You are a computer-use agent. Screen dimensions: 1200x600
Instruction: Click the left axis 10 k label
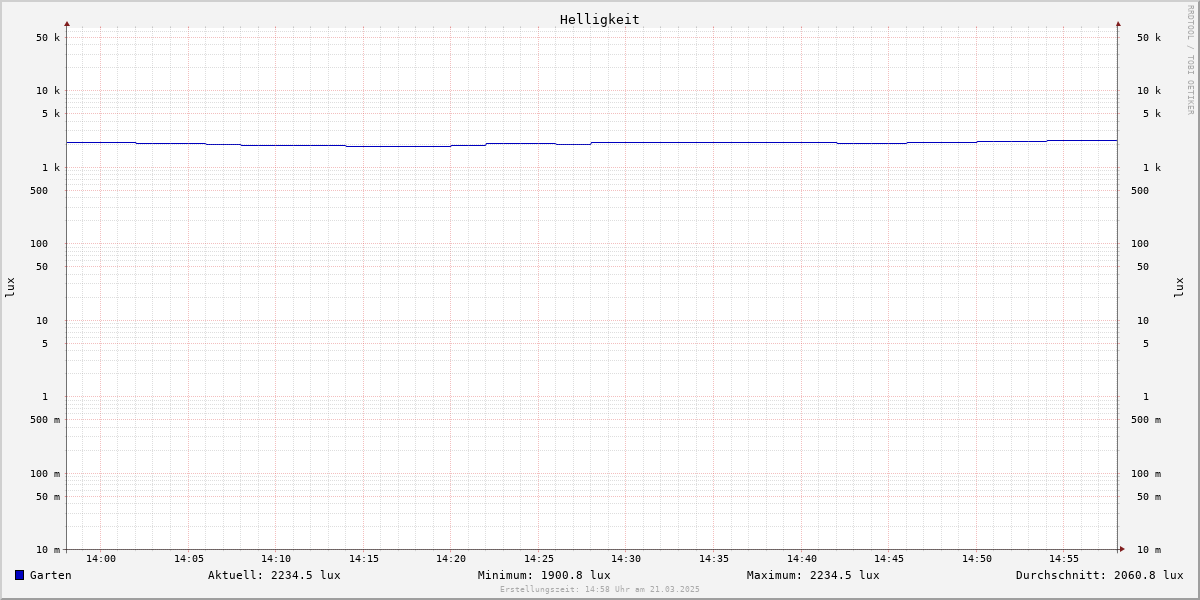click(x=48, y=91)
